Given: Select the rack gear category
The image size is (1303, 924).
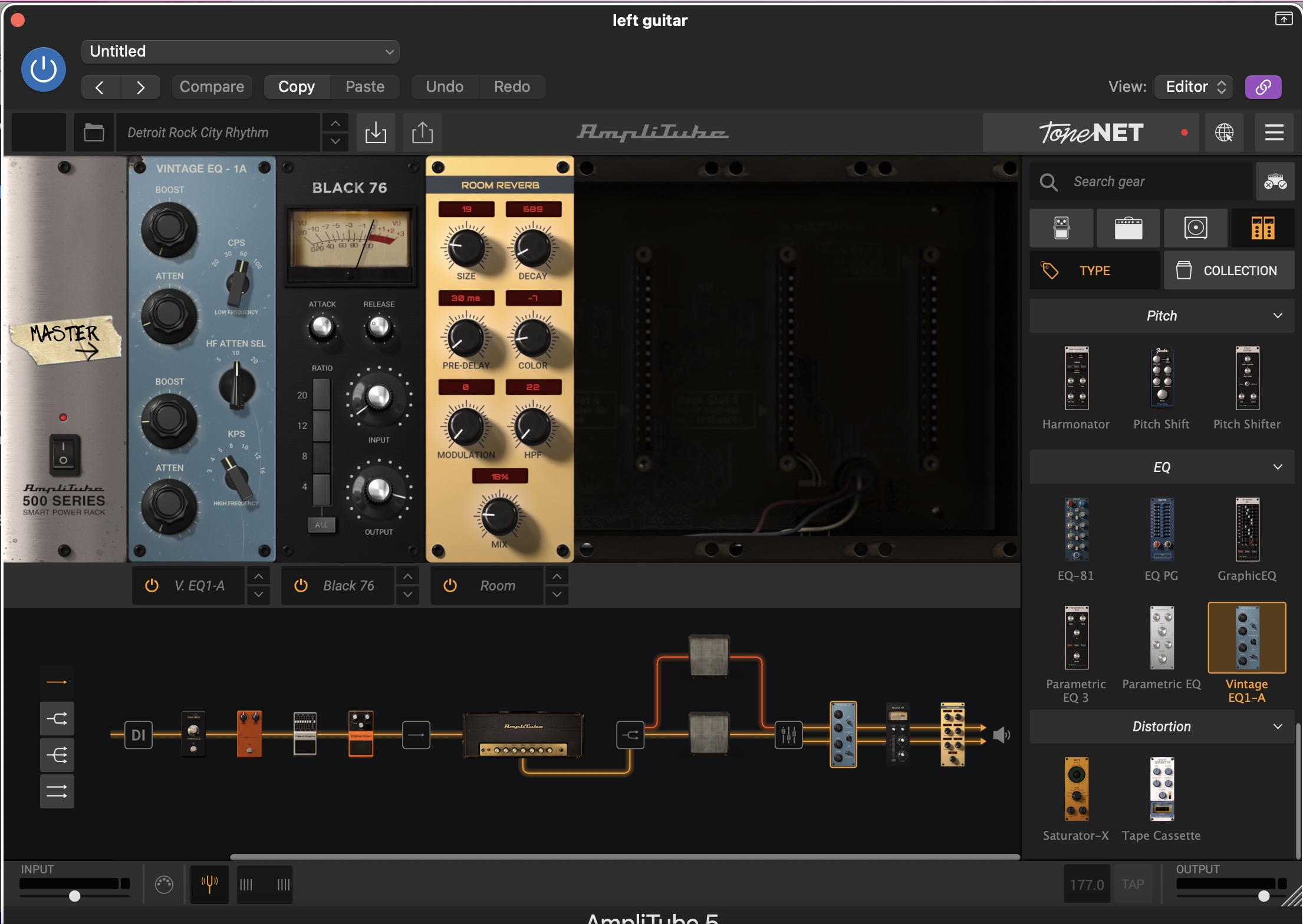Looking at the screenshot, I should tap(1263, 227).
